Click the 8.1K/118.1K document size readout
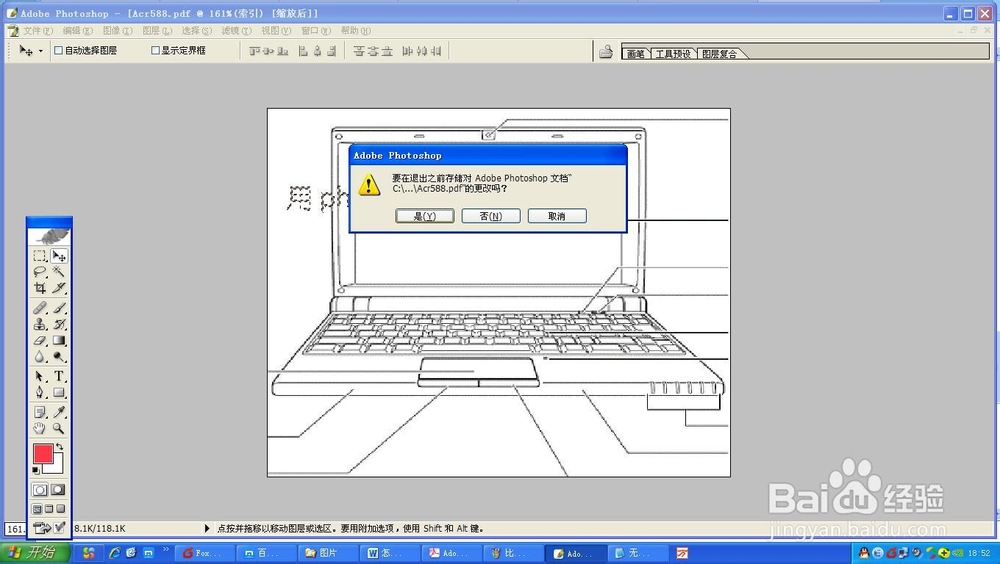 pos(100,528)
